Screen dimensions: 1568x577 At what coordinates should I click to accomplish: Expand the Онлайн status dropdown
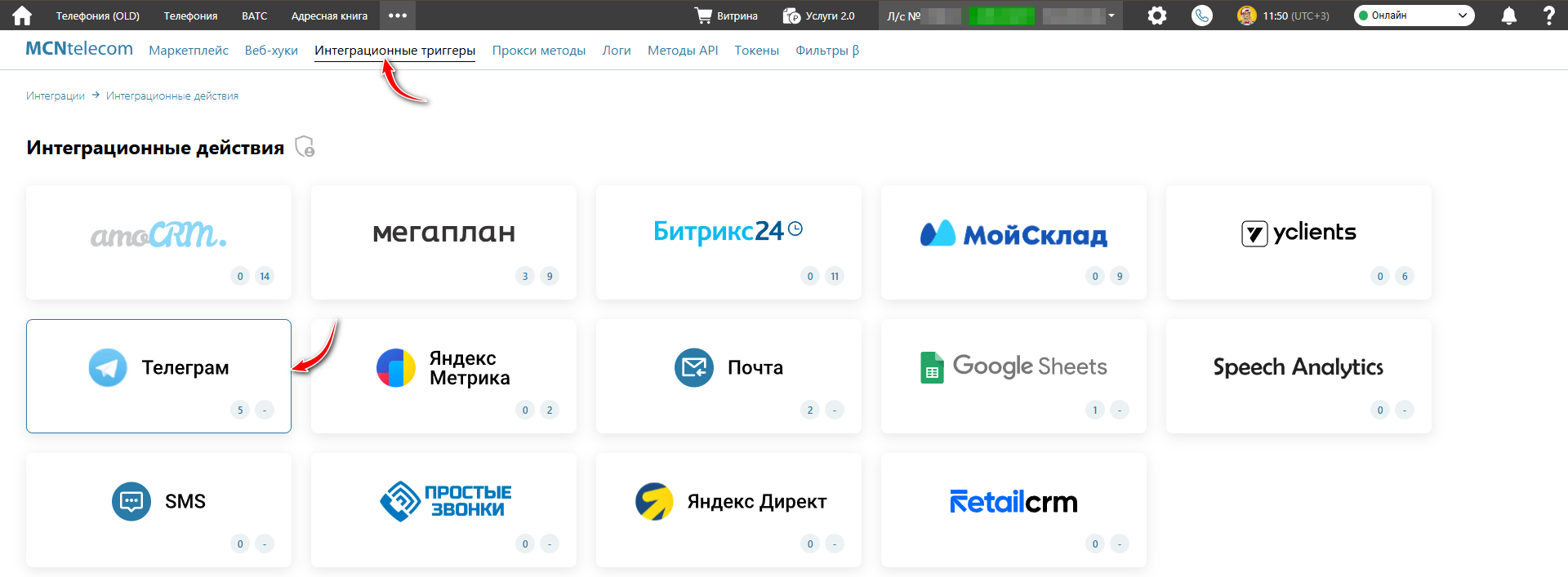coord(1414,16)
